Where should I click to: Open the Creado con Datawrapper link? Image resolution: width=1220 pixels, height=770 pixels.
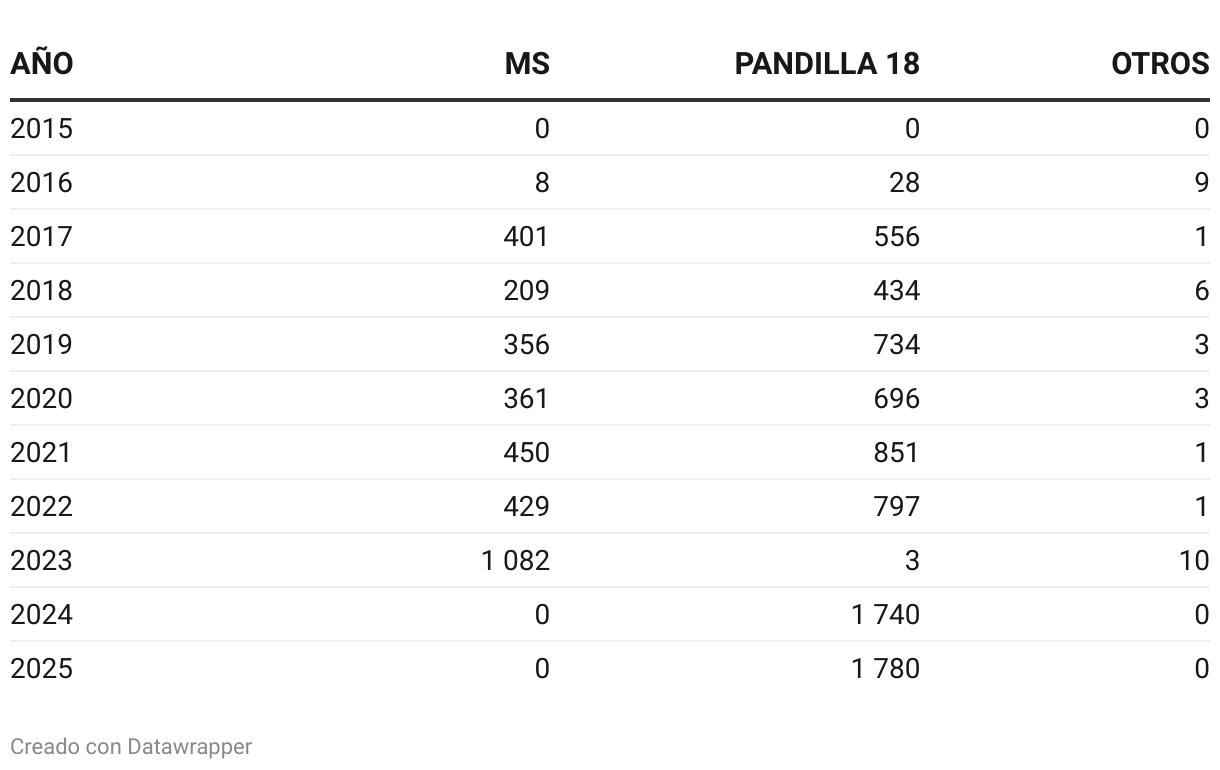[131, 746]
